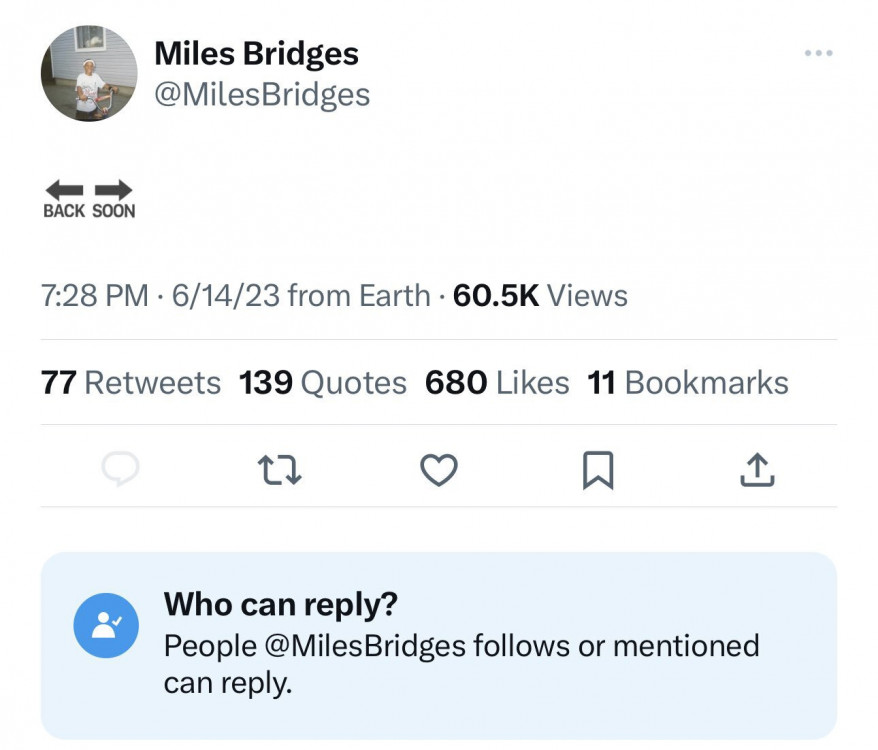Bookmark the tweet using the bookmark icon

(x=597, y=469)
